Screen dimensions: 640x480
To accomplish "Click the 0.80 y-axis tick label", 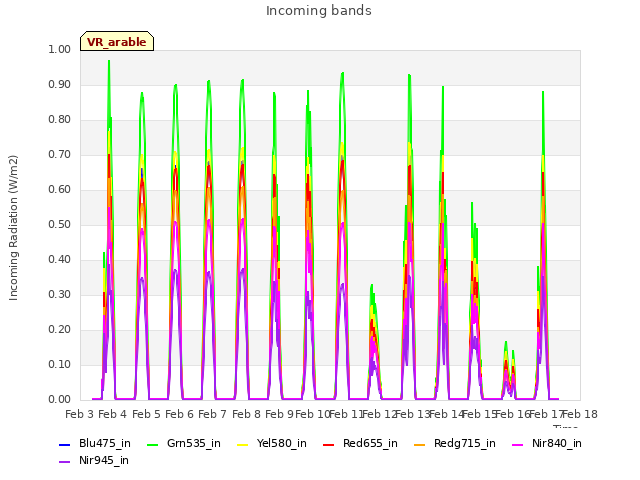I will 60,120.
